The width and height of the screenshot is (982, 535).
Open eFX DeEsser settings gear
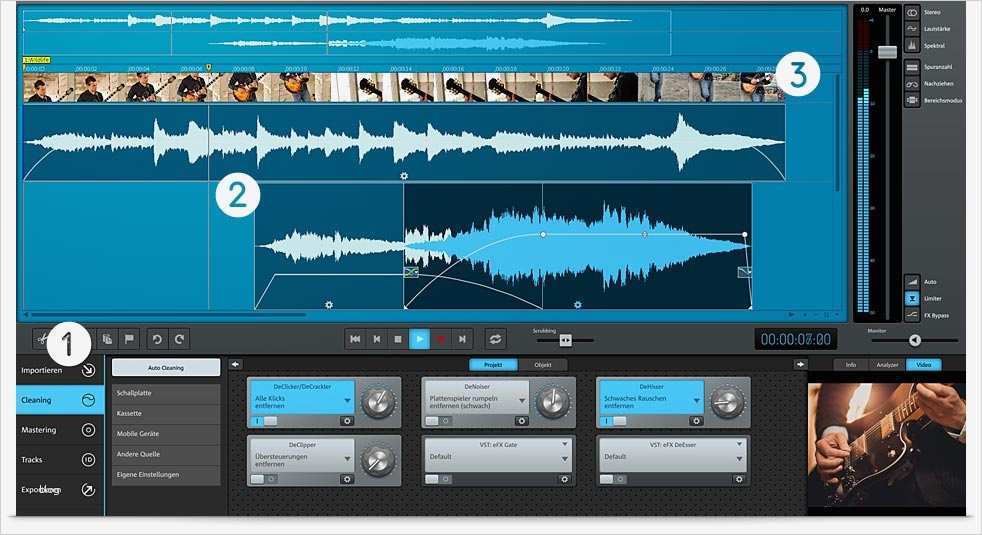click(x=739, y=479)
